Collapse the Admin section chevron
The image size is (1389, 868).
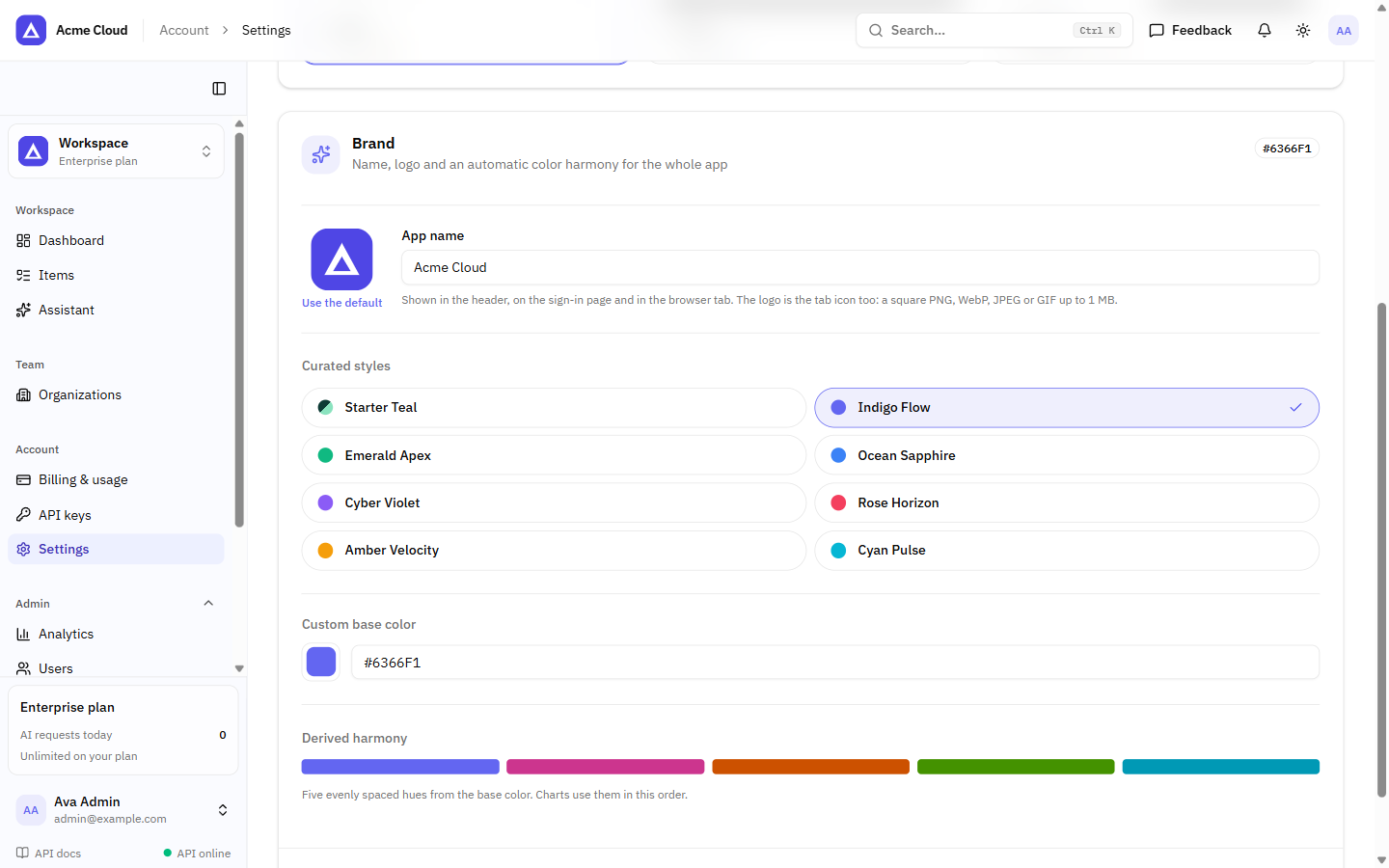pyautogui.click(x=208, y=604)
